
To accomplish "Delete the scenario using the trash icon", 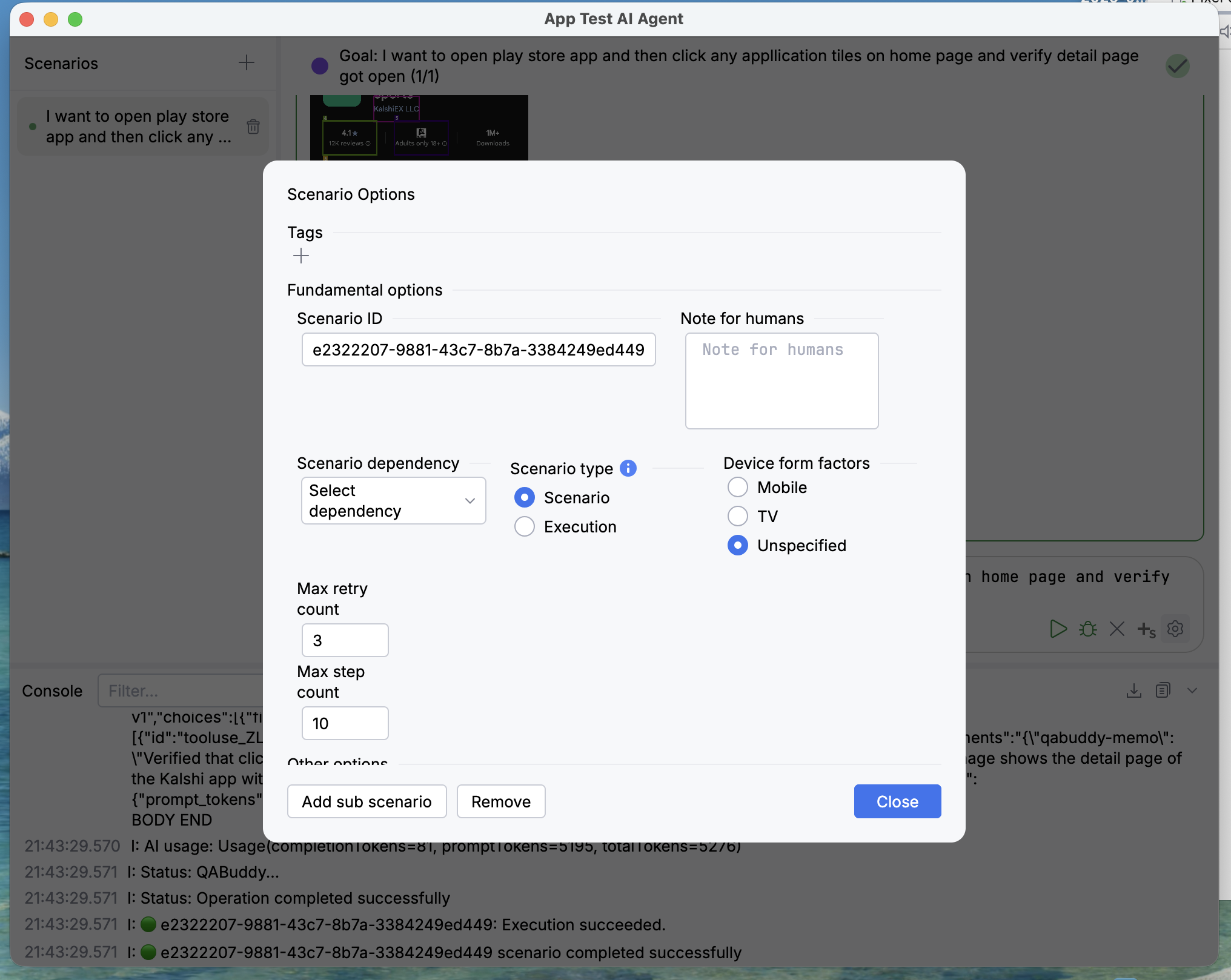I will [x=253, y=127].
